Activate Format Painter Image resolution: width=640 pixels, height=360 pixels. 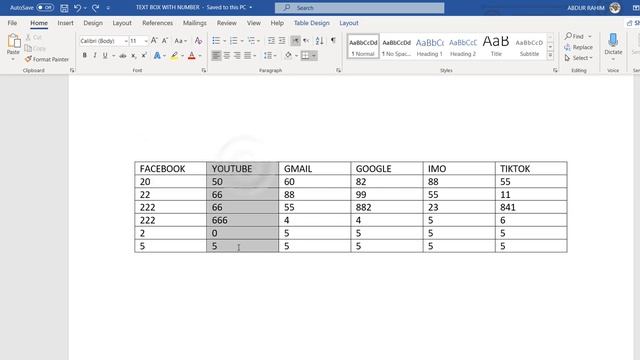[47, 59]
